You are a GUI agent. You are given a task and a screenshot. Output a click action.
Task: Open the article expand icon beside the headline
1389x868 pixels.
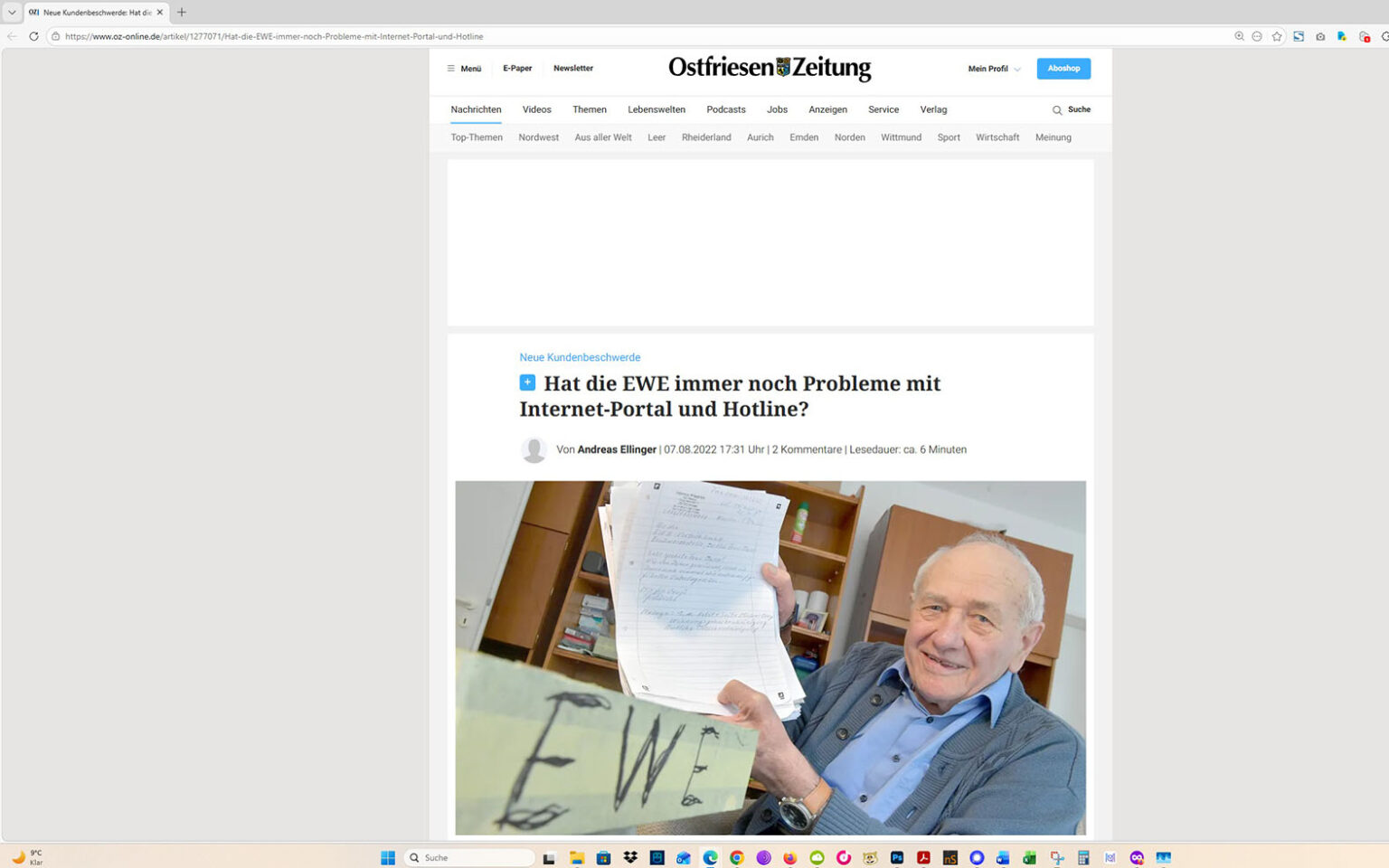point(527,382)
